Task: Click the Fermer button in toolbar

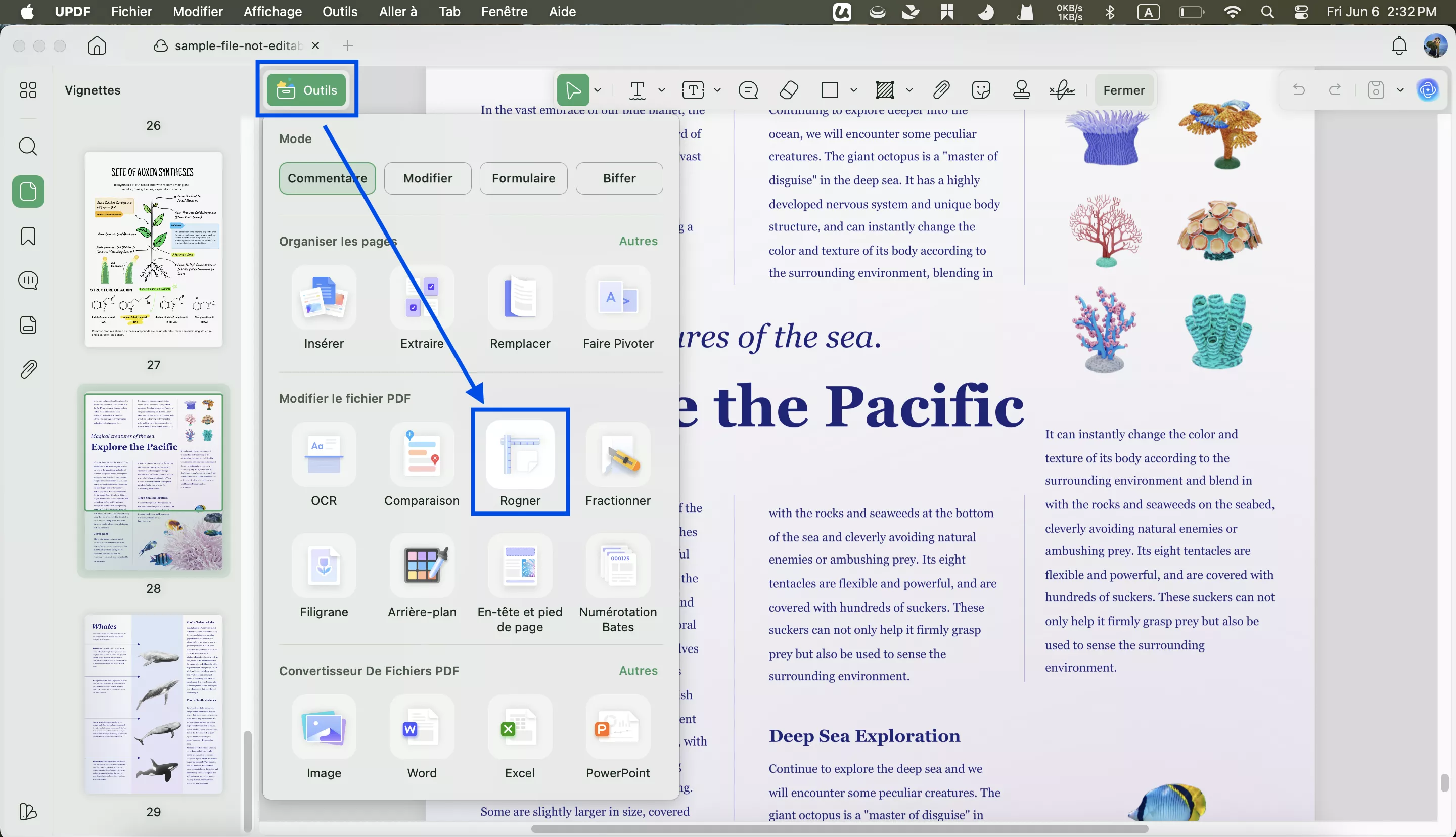Action: tap(1124, 90)
